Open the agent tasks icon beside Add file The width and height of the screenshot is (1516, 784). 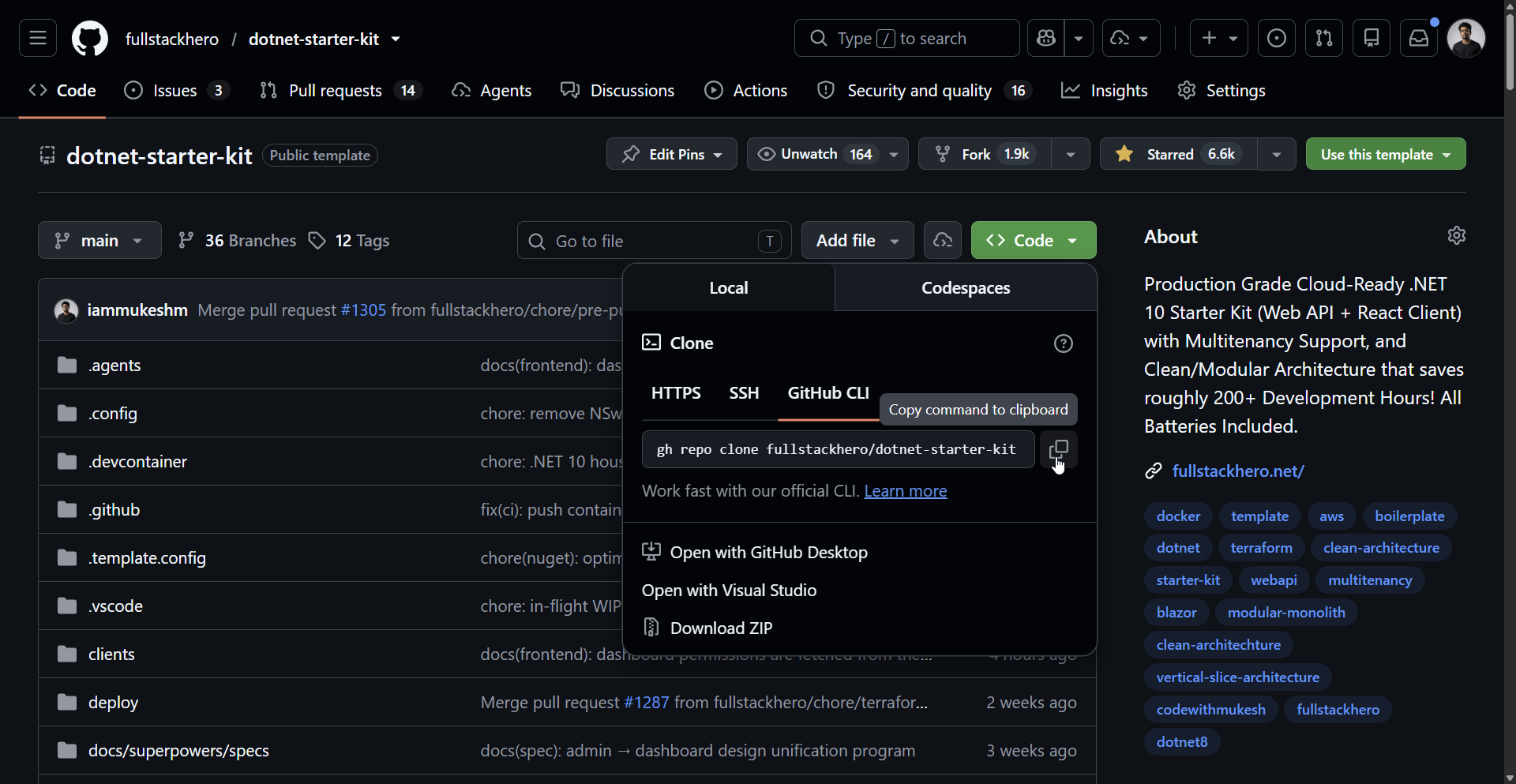tap(943, 240)
